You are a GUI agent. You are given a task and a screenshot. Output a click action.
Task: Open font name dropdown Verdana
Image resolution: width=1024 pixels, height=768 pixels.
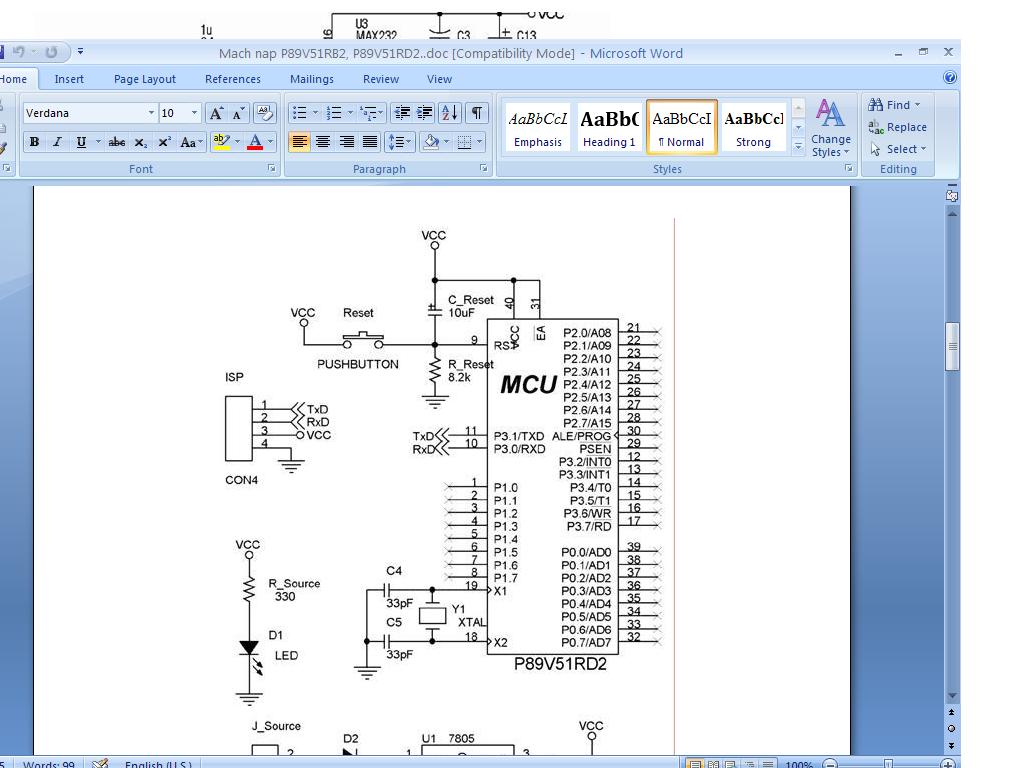click(x=151, y=113)
